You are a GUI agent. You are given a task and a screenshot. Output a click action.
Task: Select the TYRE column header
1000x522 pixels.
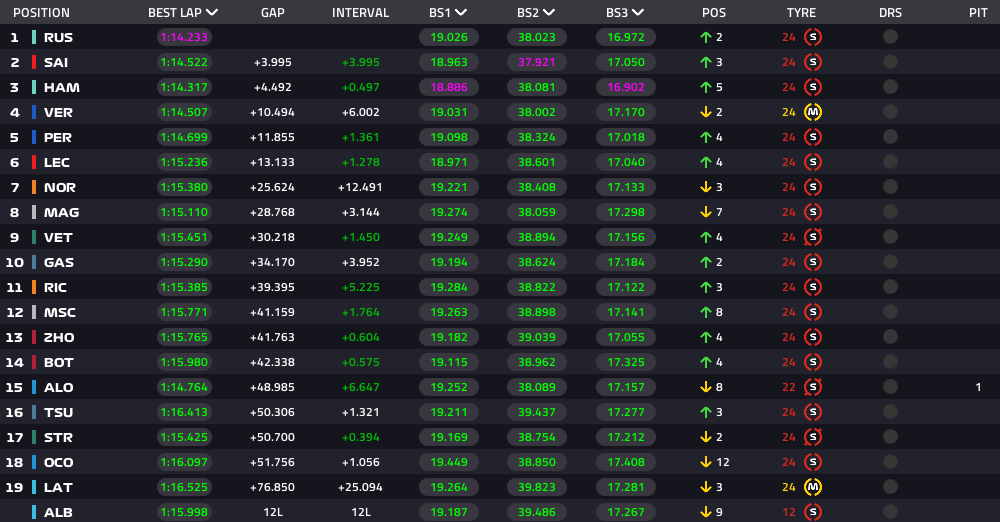point(801,13)
